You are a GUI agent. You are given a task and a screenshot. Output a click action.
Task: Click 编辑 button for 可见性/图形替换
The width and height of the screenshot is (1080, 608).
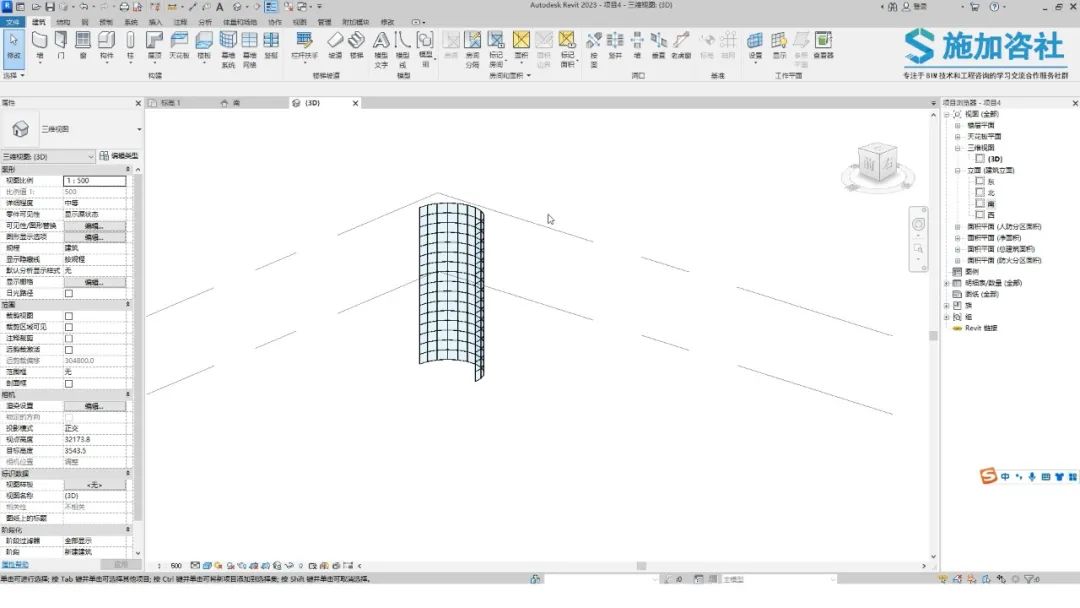point(94,226)
